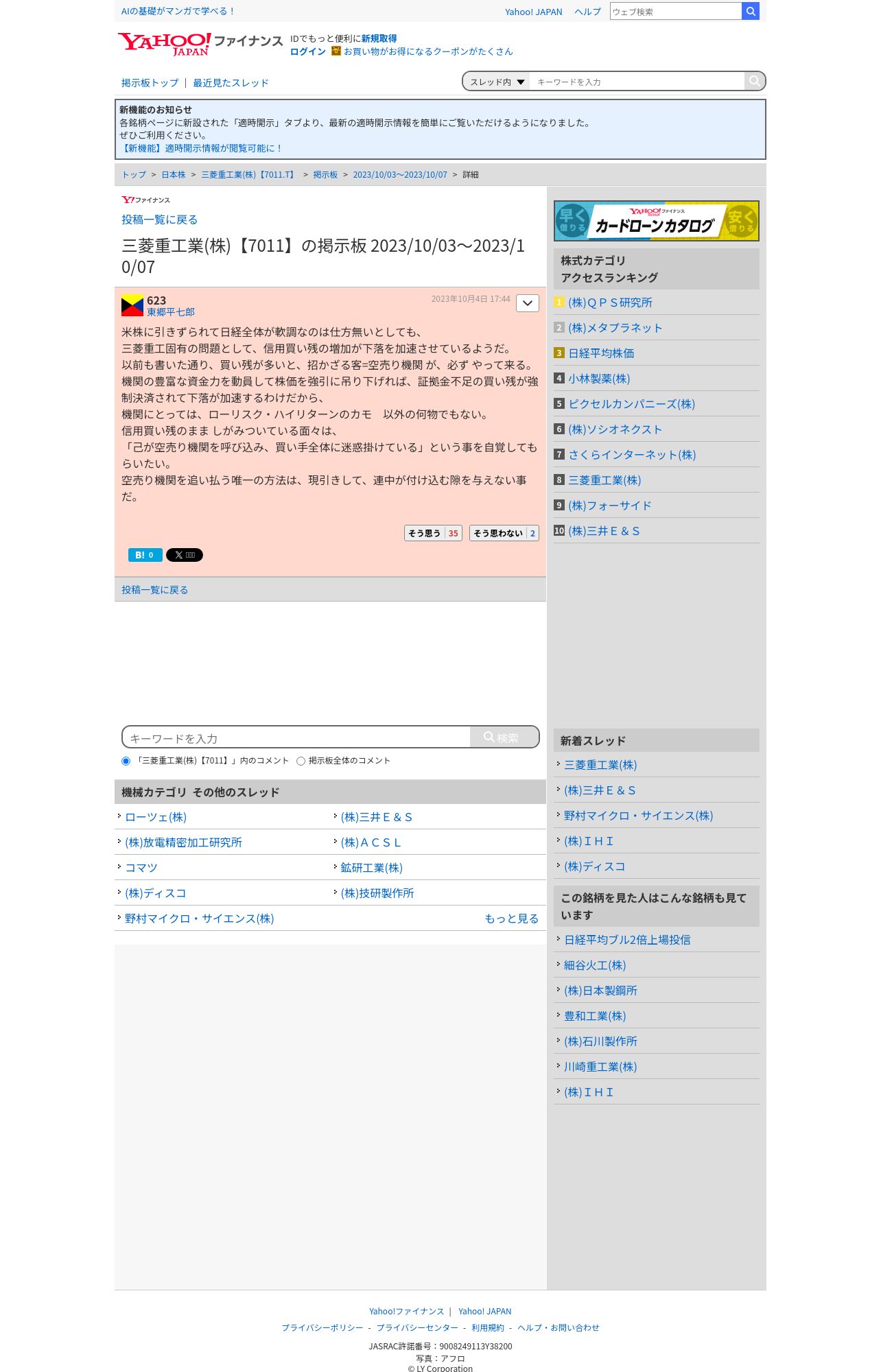The image size is (881, 1372).
Task: Focus the ウェブ検索 input field
Action: pyautogui.click(x=676, y=11)
